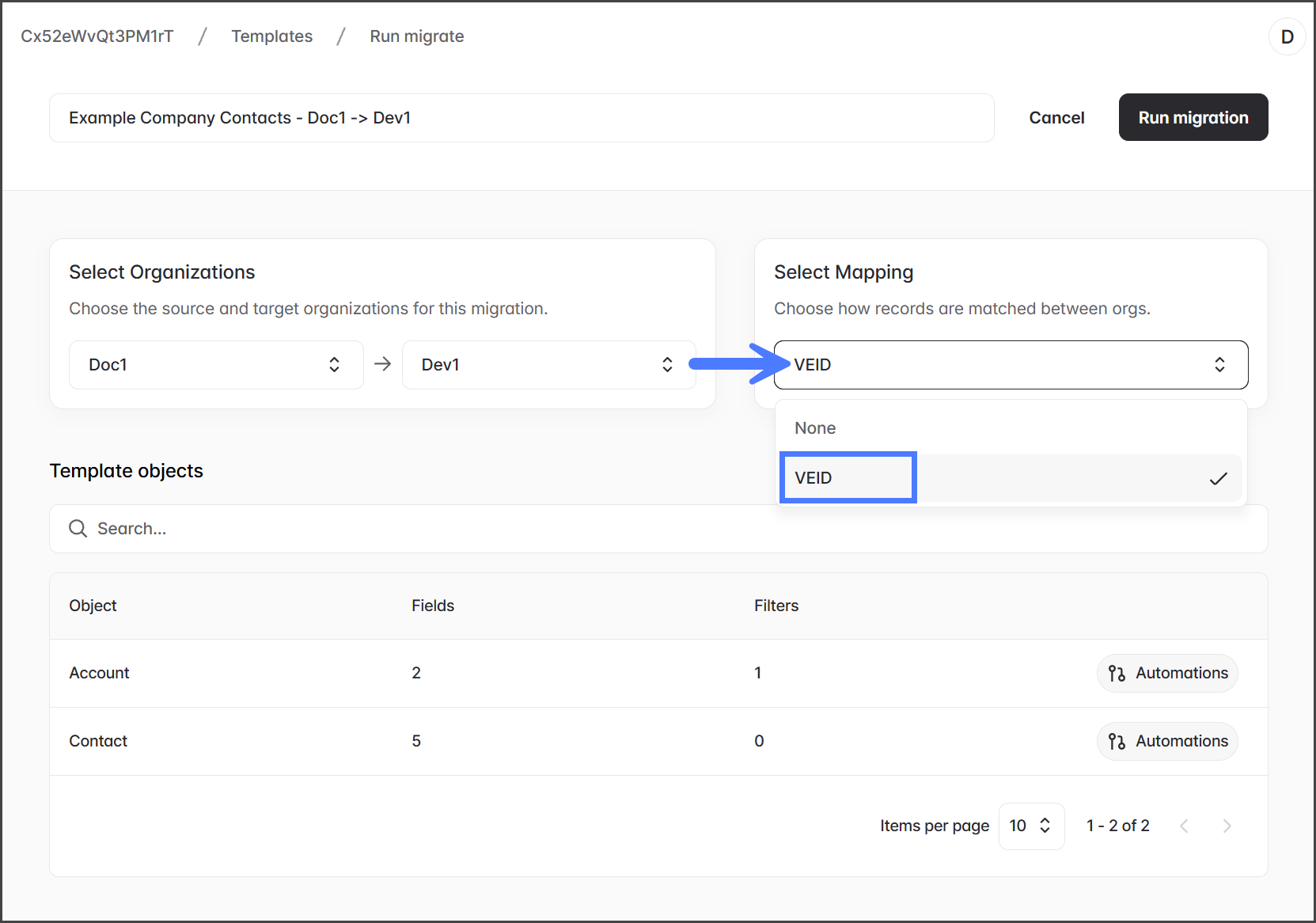Select None mapping option
Screen dimensions: 1316x923
(x=815, y=428)
